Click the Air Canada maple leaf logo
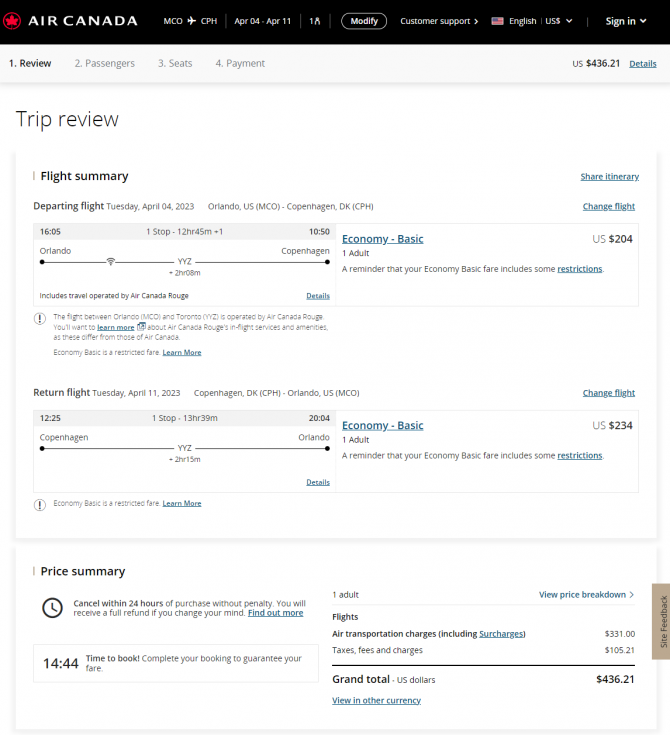 (x=12, y=21)
